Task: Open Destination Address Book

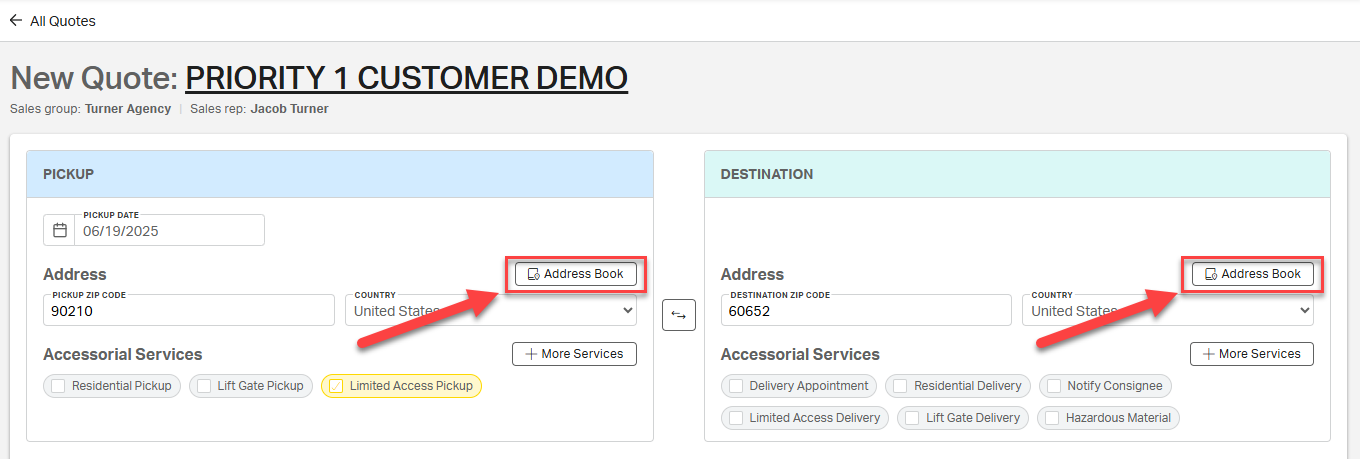Action: (1253, 274)
